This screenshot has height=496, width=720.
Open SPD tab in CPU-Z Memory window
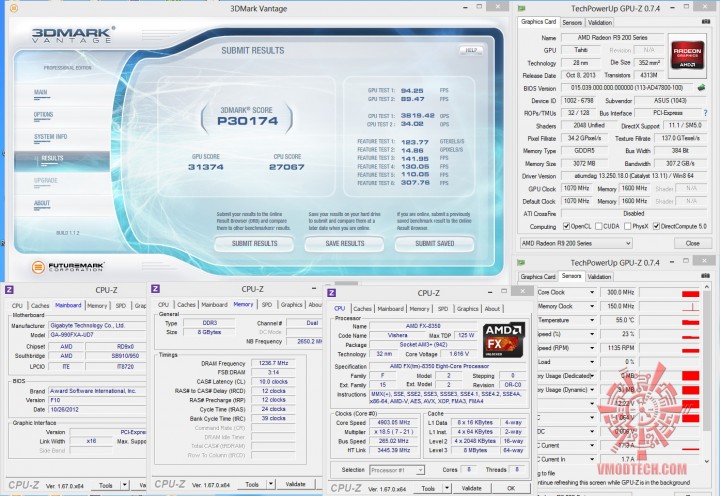(267, 304)
